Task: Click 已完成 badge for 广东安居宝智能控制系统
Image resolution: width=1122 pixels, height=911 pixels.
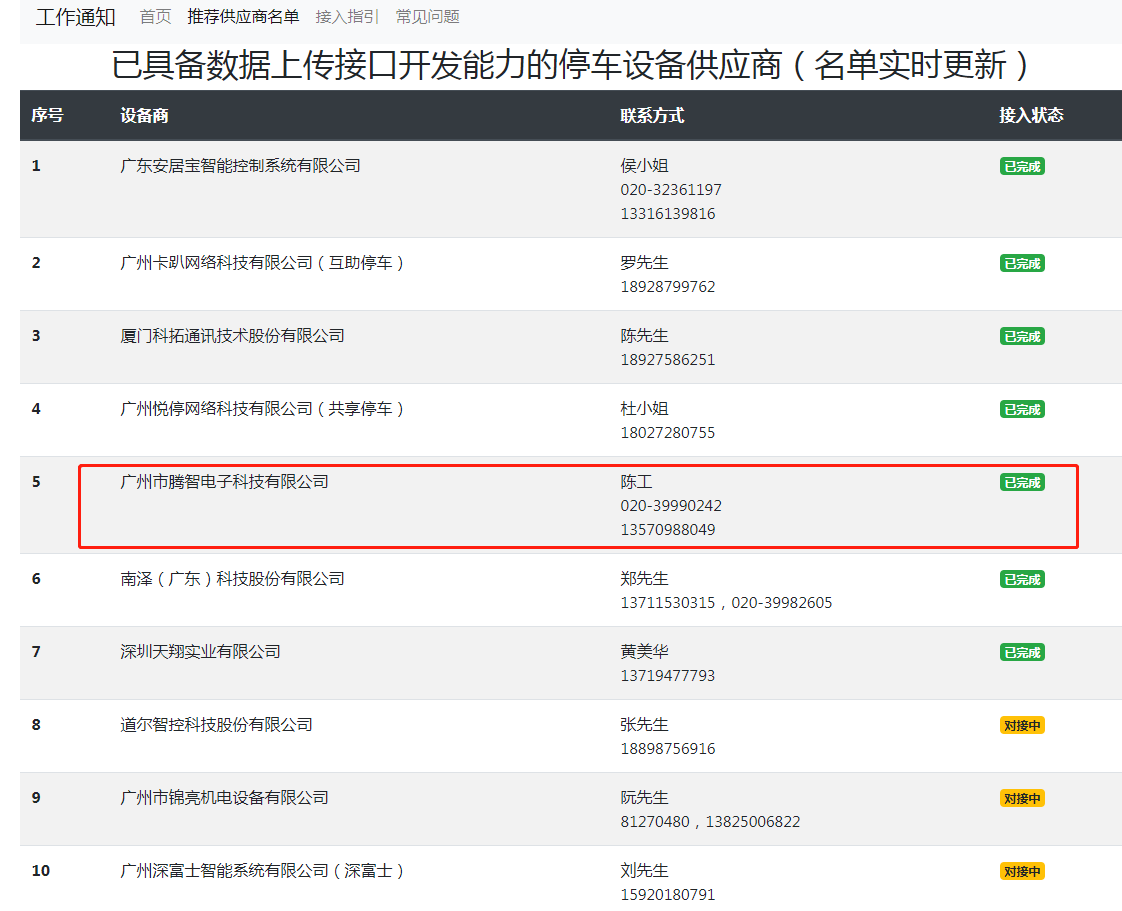Action: click(1022, 167)
